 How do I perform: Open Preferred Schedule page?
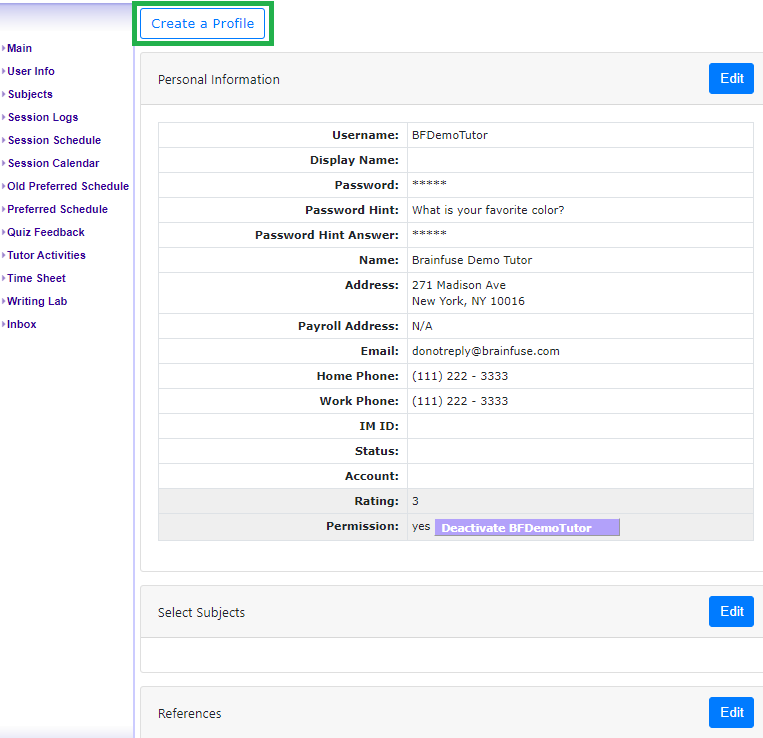57,209
